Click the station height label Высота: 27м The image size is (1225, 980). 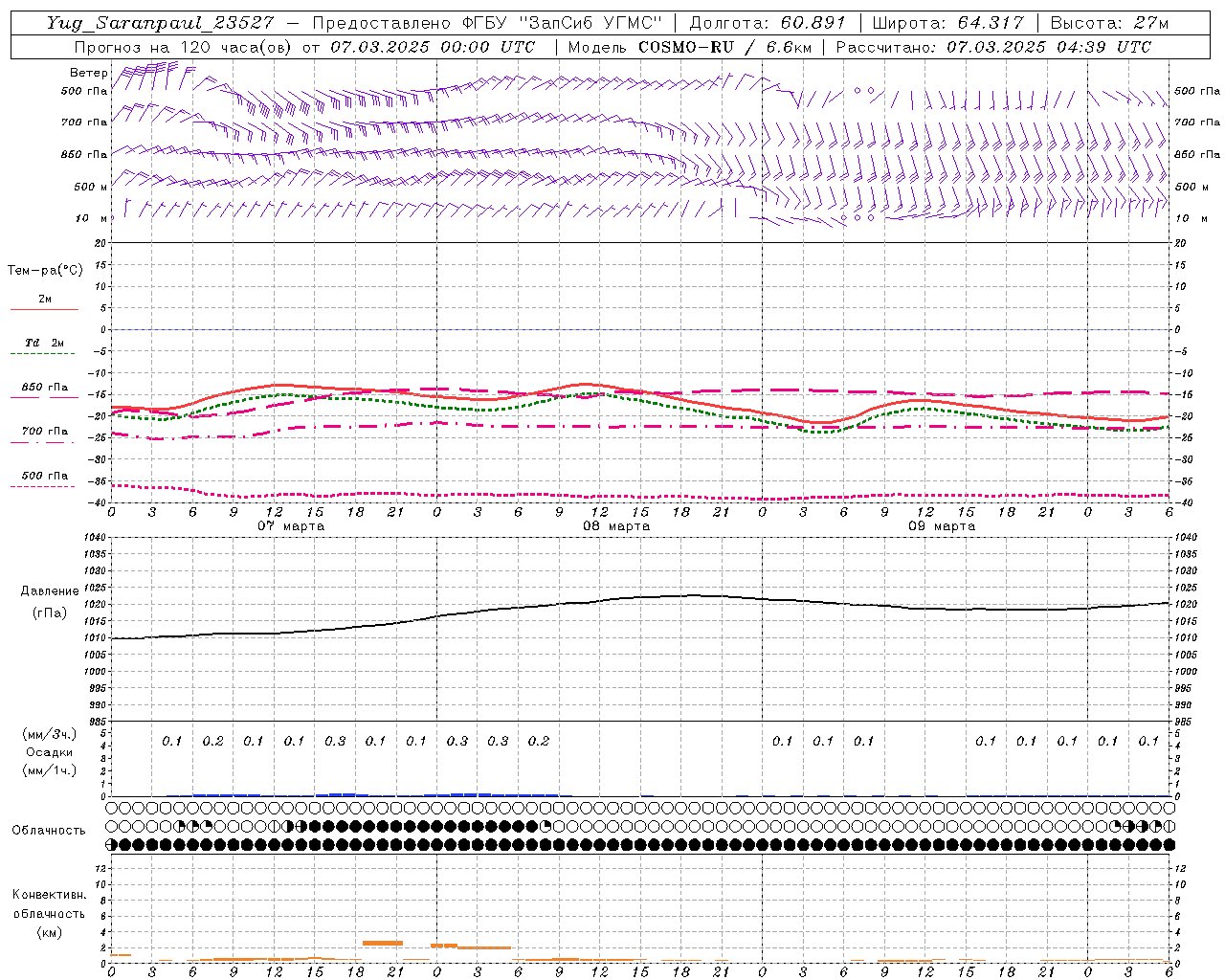click(1109, 23)
